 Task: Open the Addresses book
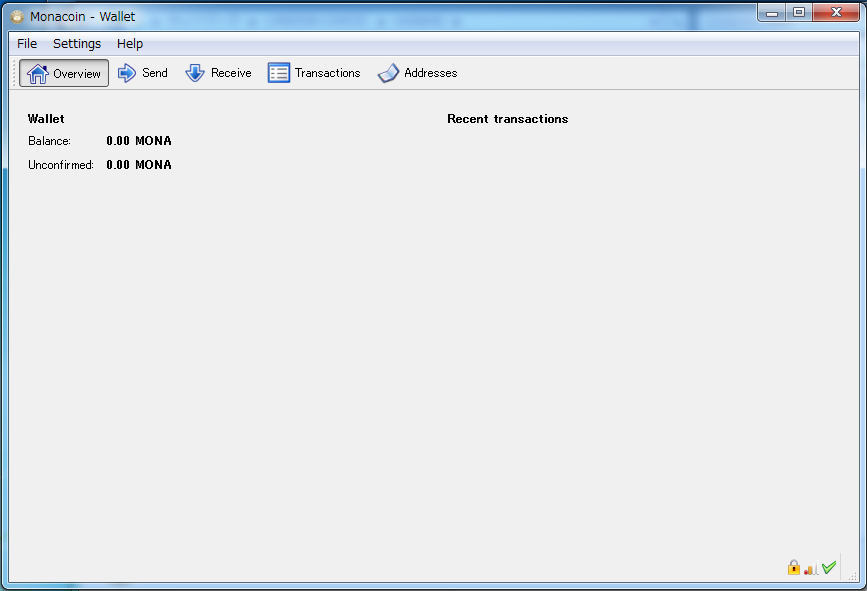417,73
